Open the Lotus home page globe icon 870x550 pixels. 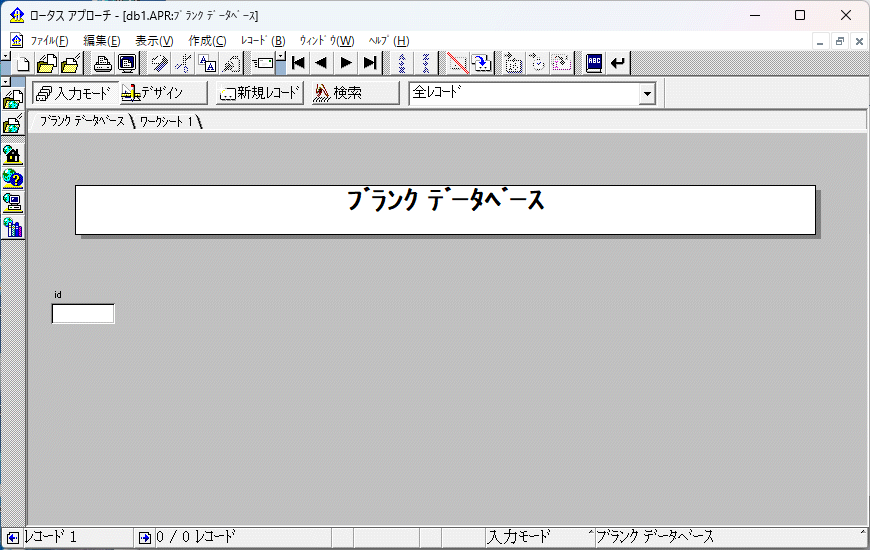click(x=13, y=154)
